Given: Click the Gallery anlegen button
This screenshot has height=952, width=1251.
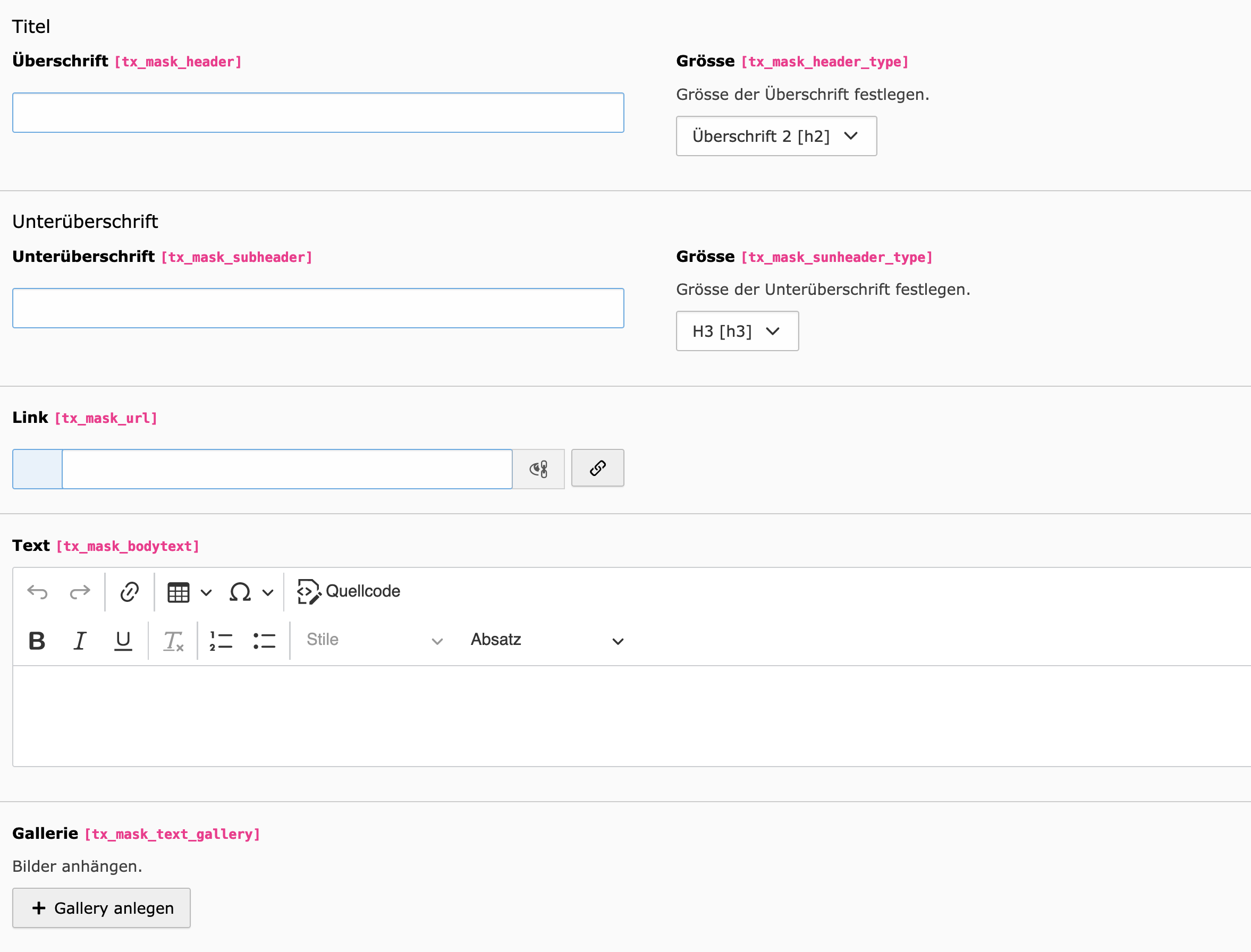Looking at the screenshot, I should point(102,908).
